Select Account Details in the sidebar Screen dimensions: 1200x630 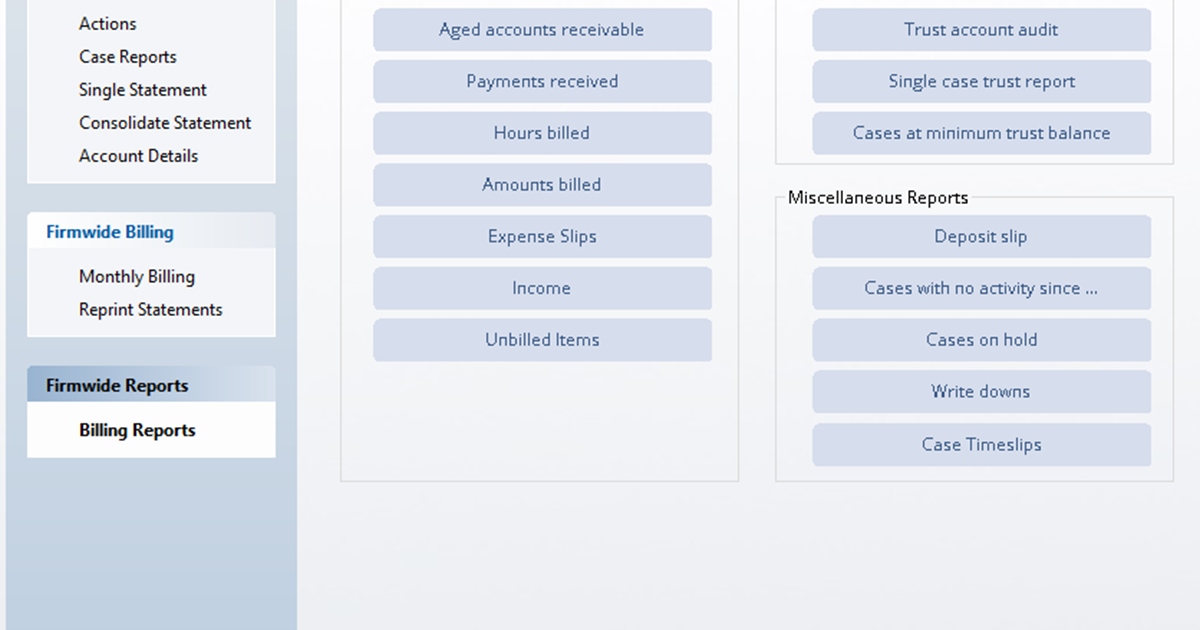point(138,156)
